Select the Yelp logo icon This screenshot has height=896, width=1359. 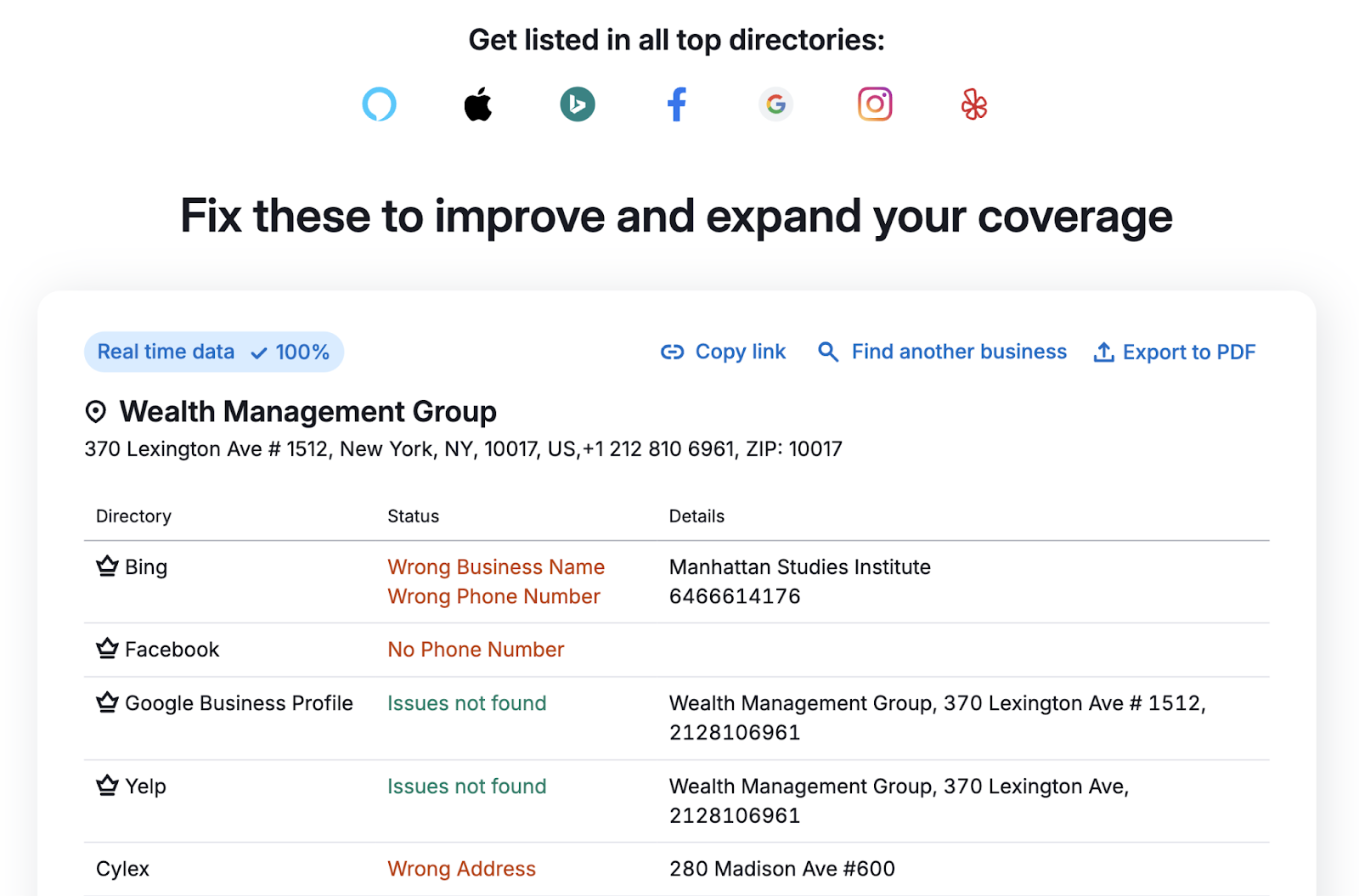(x=974, y=104)
